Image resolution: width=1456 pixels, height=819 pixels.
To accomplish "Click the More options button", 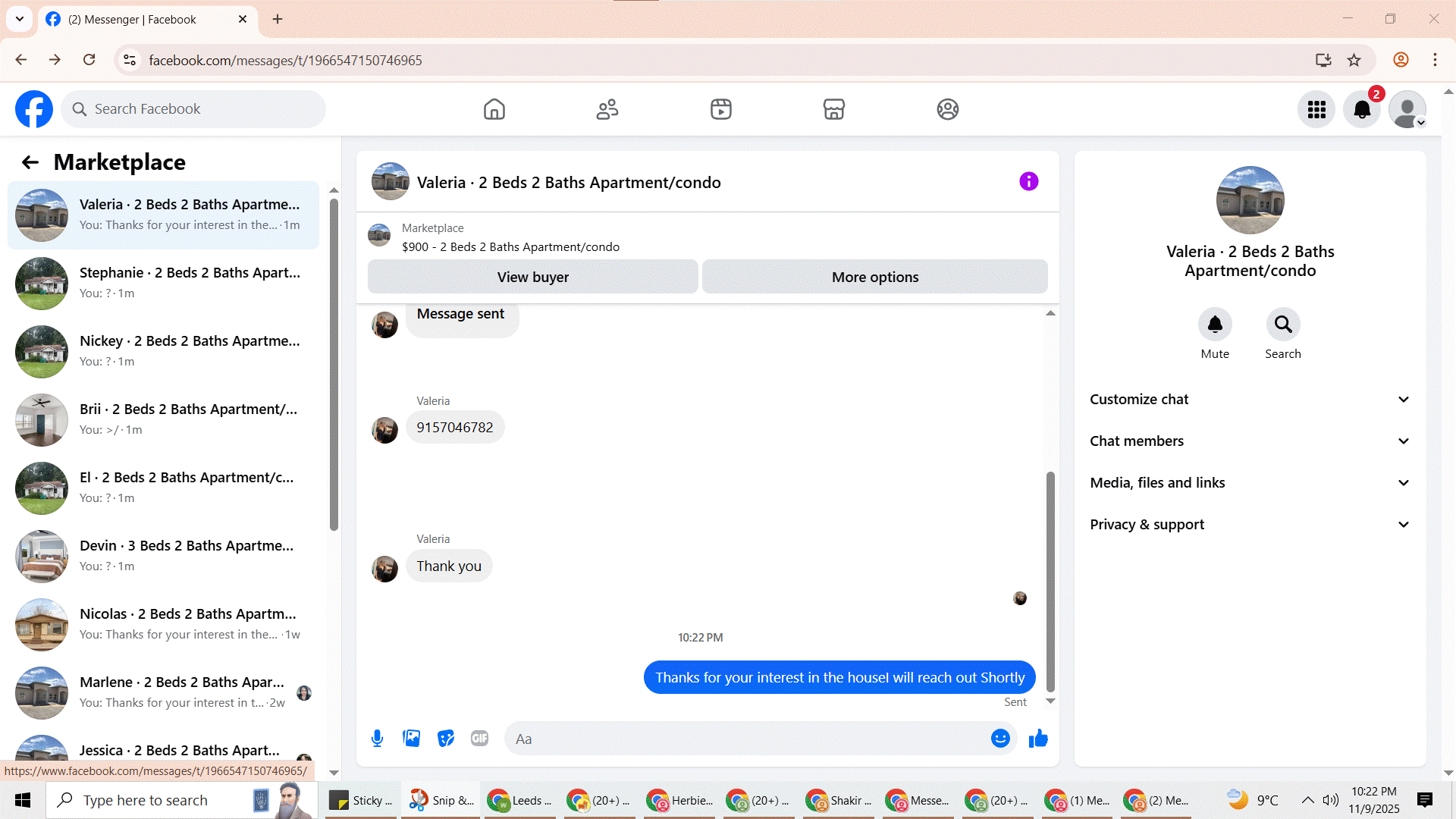I will [x=875, y=277].
